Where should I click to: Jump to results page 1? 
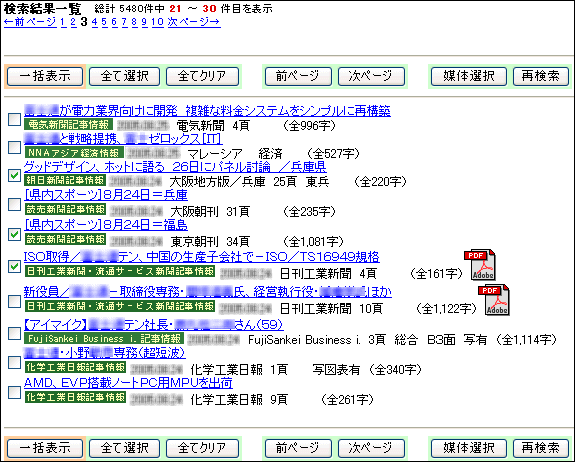click(63, 22)
